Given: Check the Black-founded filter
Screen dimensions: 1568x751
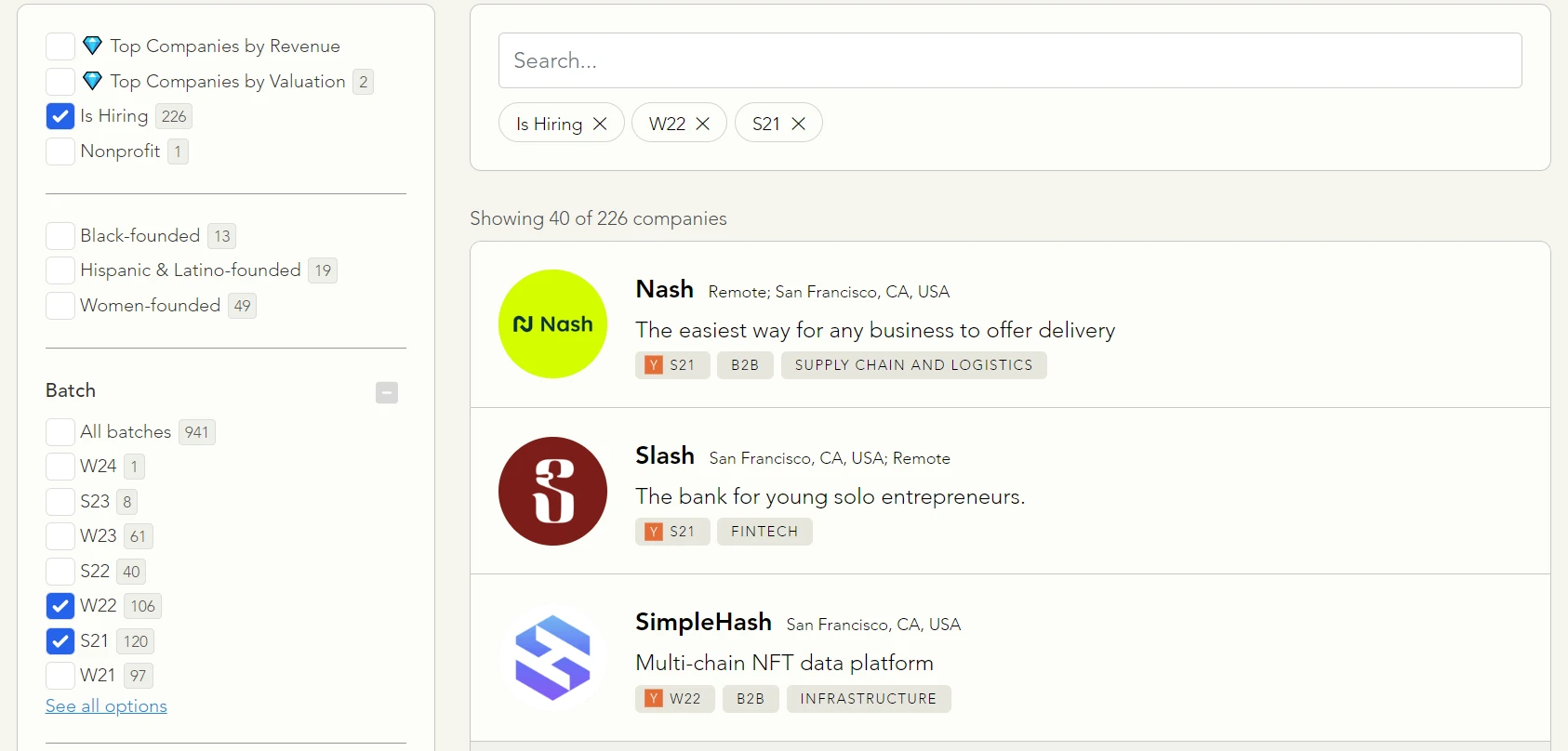Looking at the screenshot, I should click(x=60, y=236).
